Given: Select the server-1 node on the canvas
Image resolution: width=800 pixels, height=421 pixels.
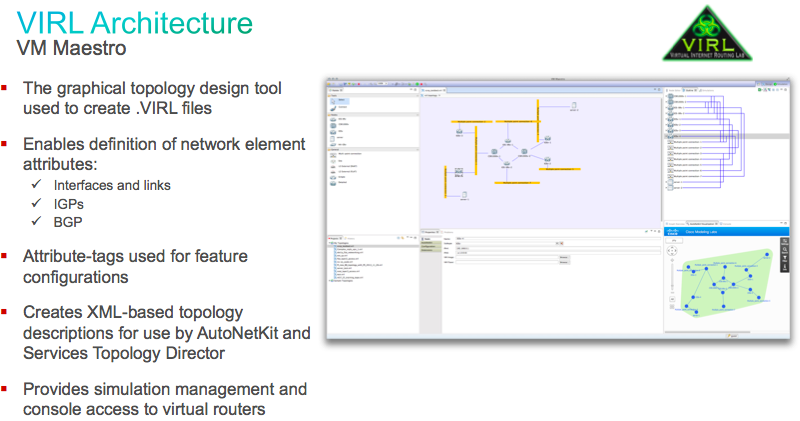Looking at the screenshot, I should (464, 195).
